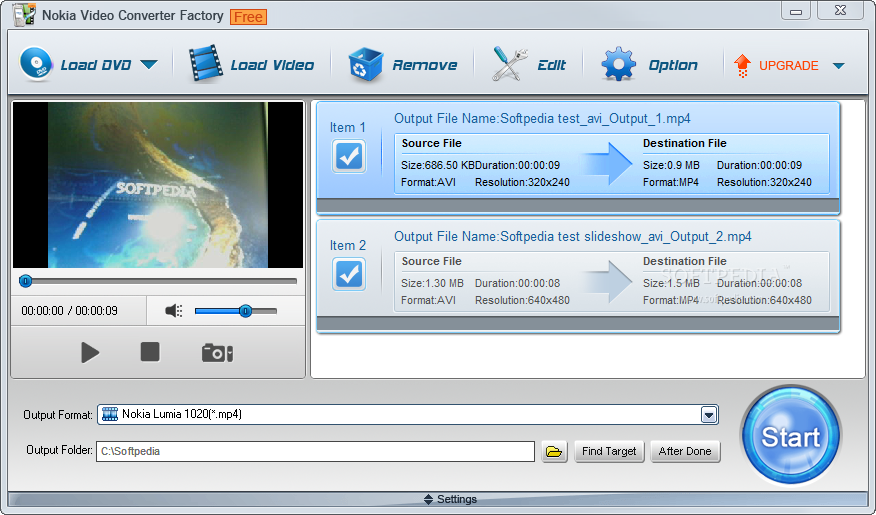The height and width of the screenshot is (515, 876).
Task: Click playback time 00:00:00 / 00:00:09
Action: click(x=69, y=311)
